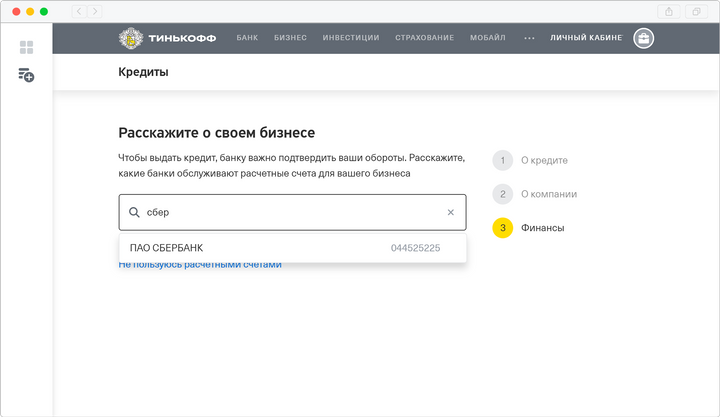Open the Страхование menu item
The image size is (720, 417).
tap(424, 38)
